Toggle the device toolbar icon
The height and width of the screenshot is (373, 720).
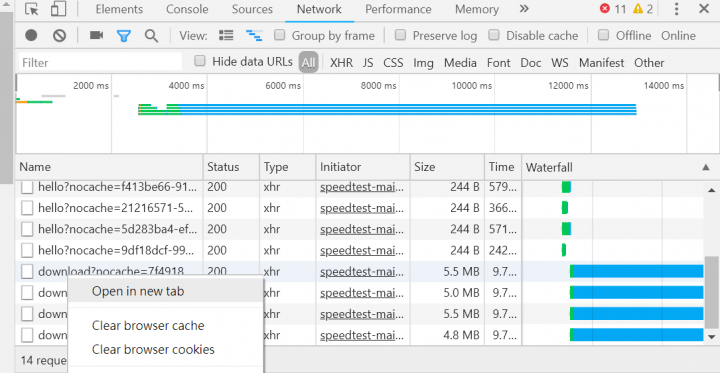[x=58, y=9]
